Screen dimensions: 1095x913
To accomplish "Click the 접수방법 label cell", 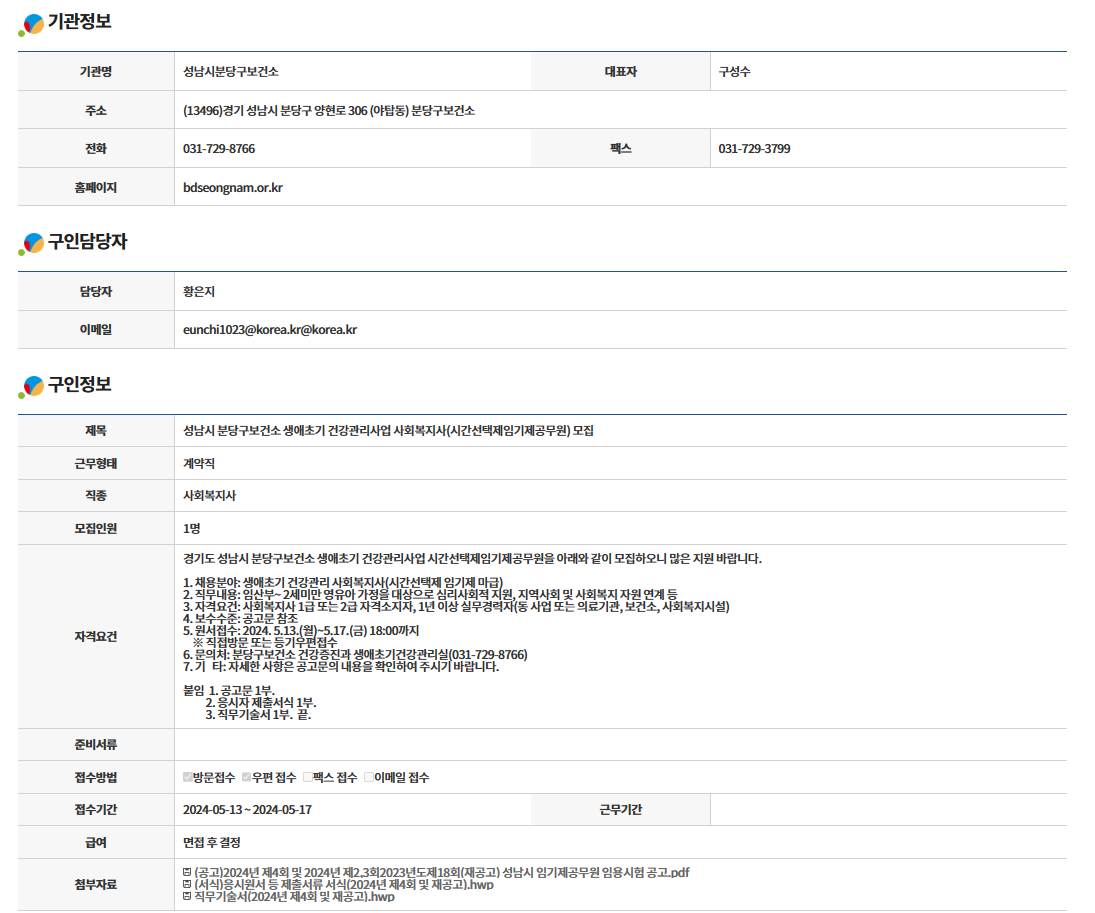I will [x=96, y=777].
